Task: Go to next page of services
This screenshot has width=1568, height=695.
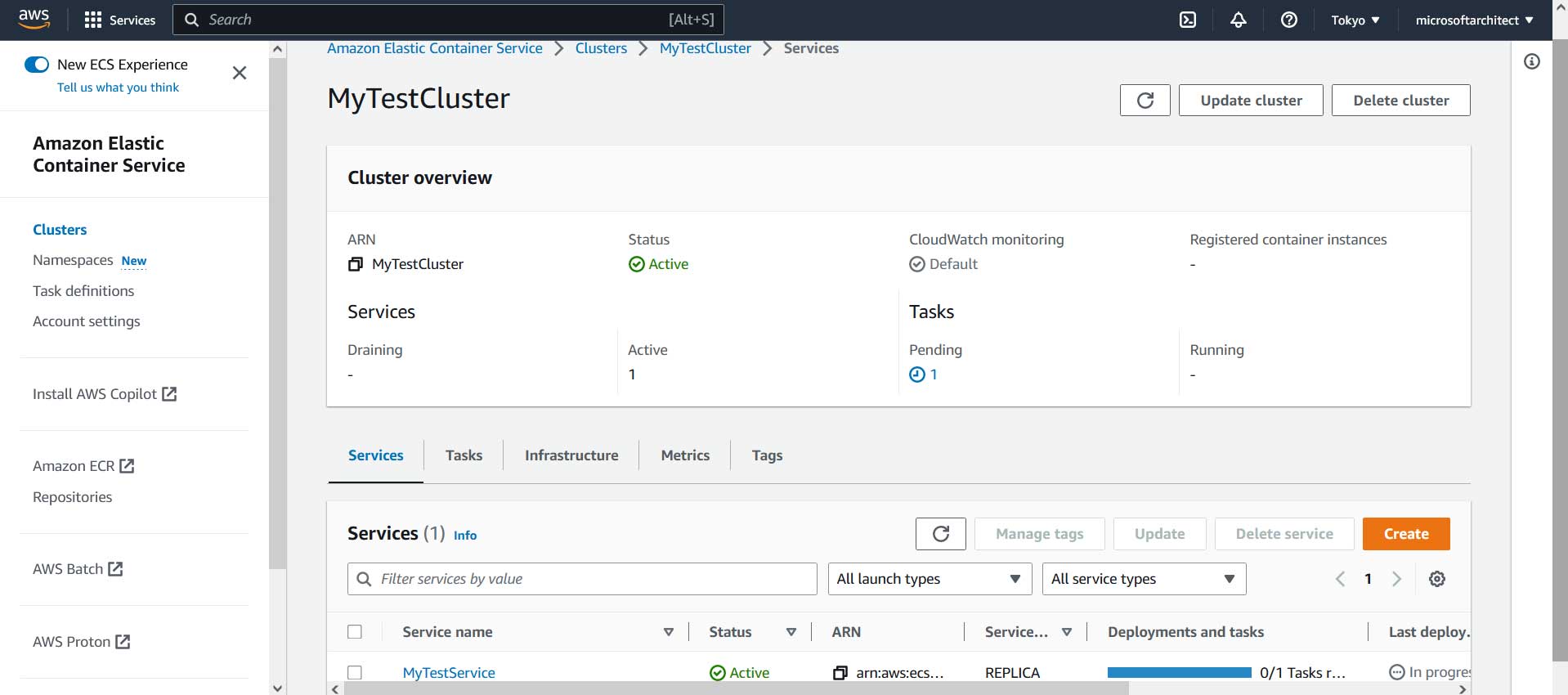Action: (1396, 579)
